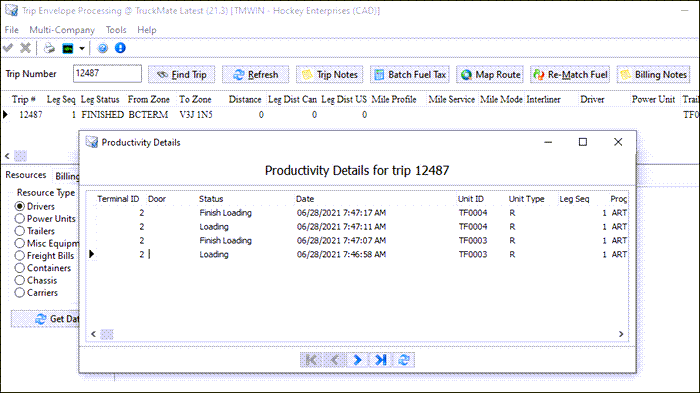The height and width of the screenshot is (393, 700).
Task: Refresh Productivity Details navigator icon
Action: tap(404, 360)
